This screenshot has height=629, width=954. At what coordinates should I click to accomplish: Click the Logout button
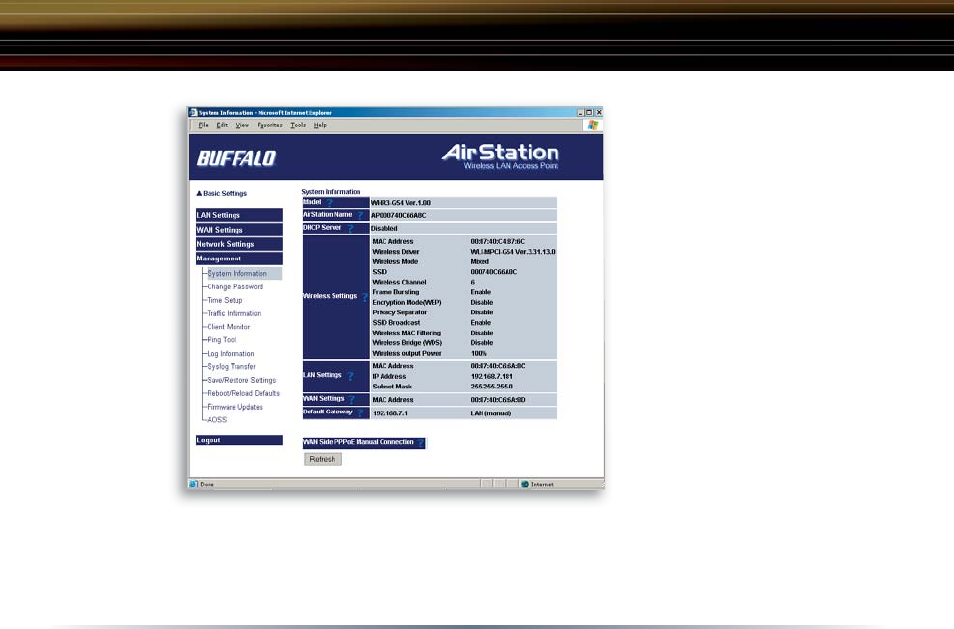click(239, 440)
